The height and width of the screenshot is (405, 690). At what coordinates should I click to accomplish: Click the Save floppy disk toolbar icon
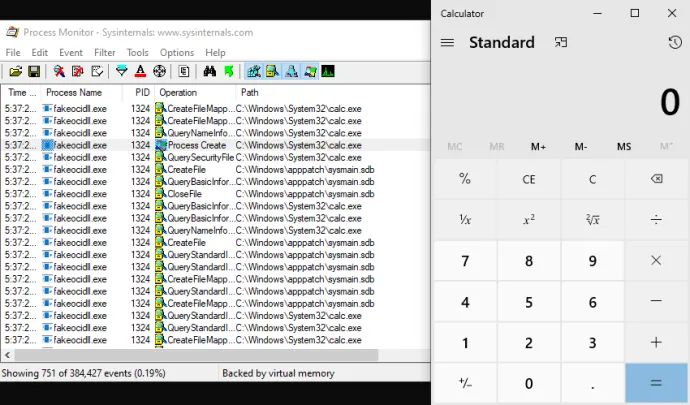[x=33, y=72]
